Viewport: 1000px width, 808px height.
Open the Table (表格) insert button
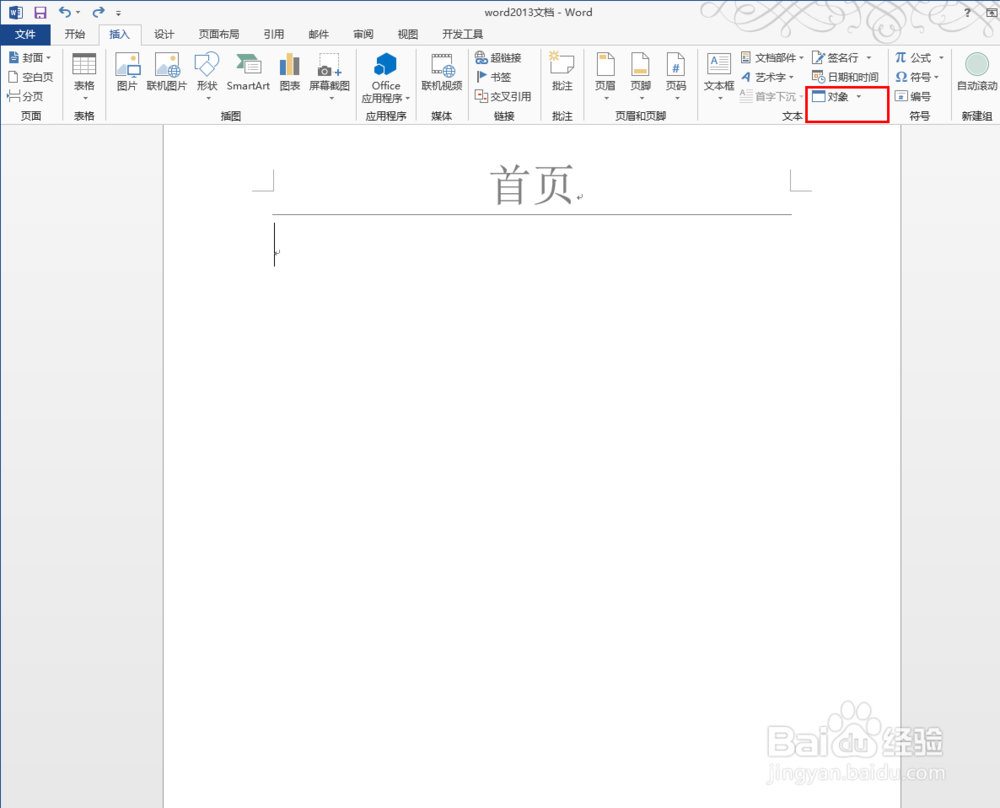pos(84,77)
